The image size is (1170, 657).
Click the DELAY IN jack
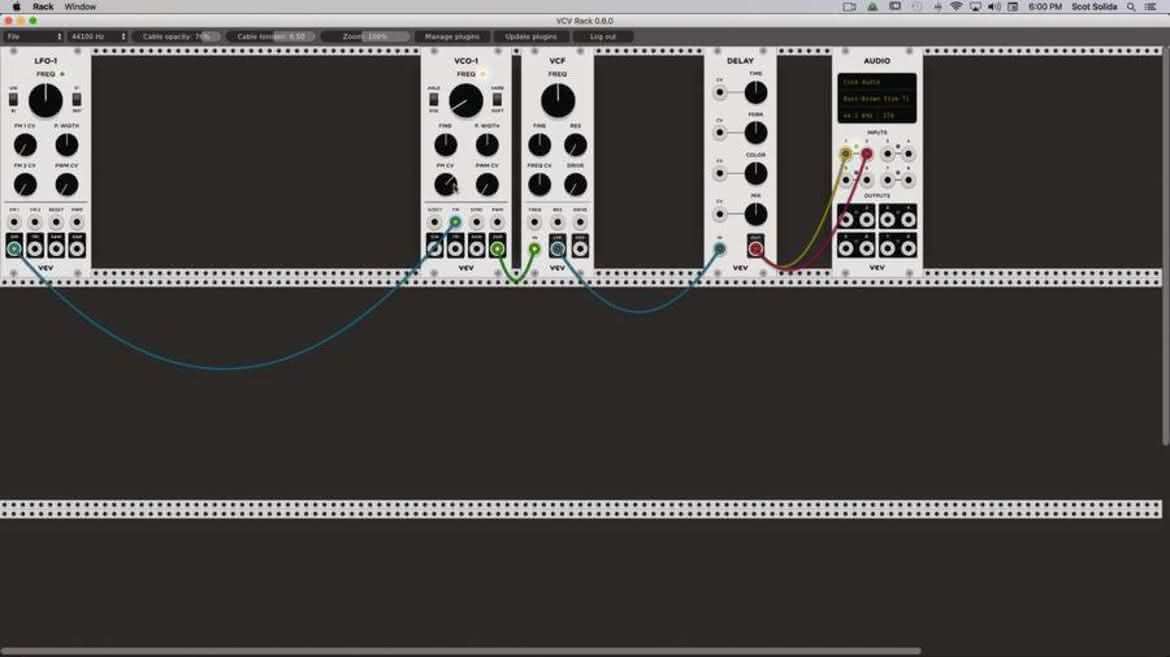pos(719,249)
